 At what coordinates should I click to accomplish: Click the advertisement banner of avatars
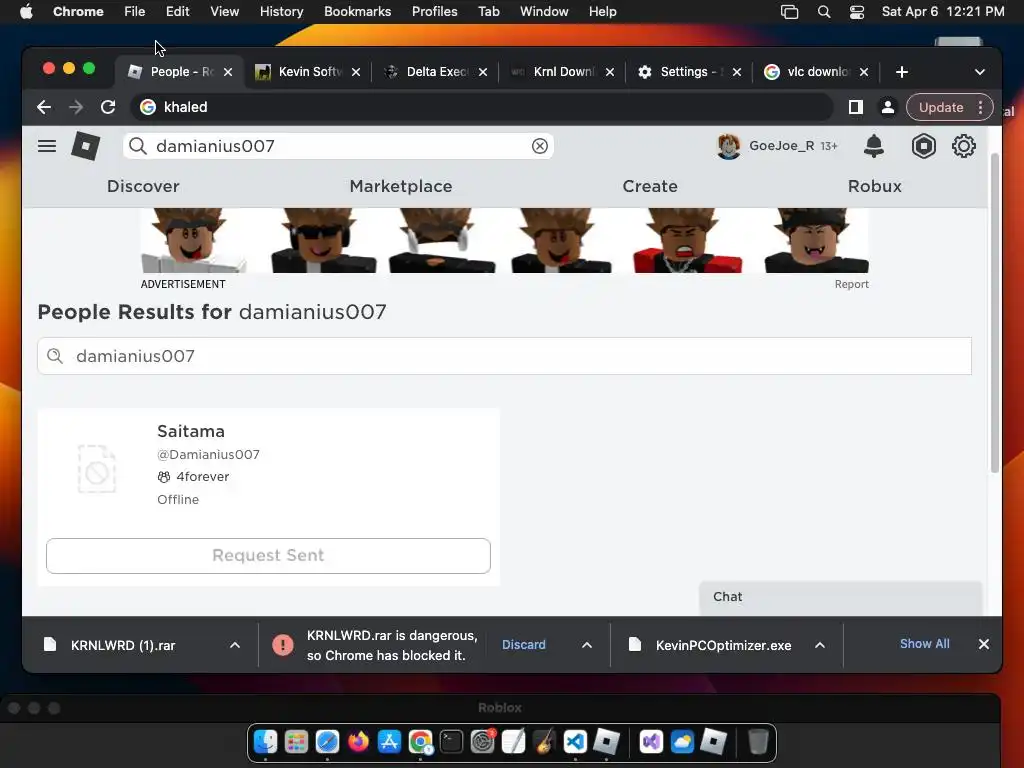pos(504,240)
